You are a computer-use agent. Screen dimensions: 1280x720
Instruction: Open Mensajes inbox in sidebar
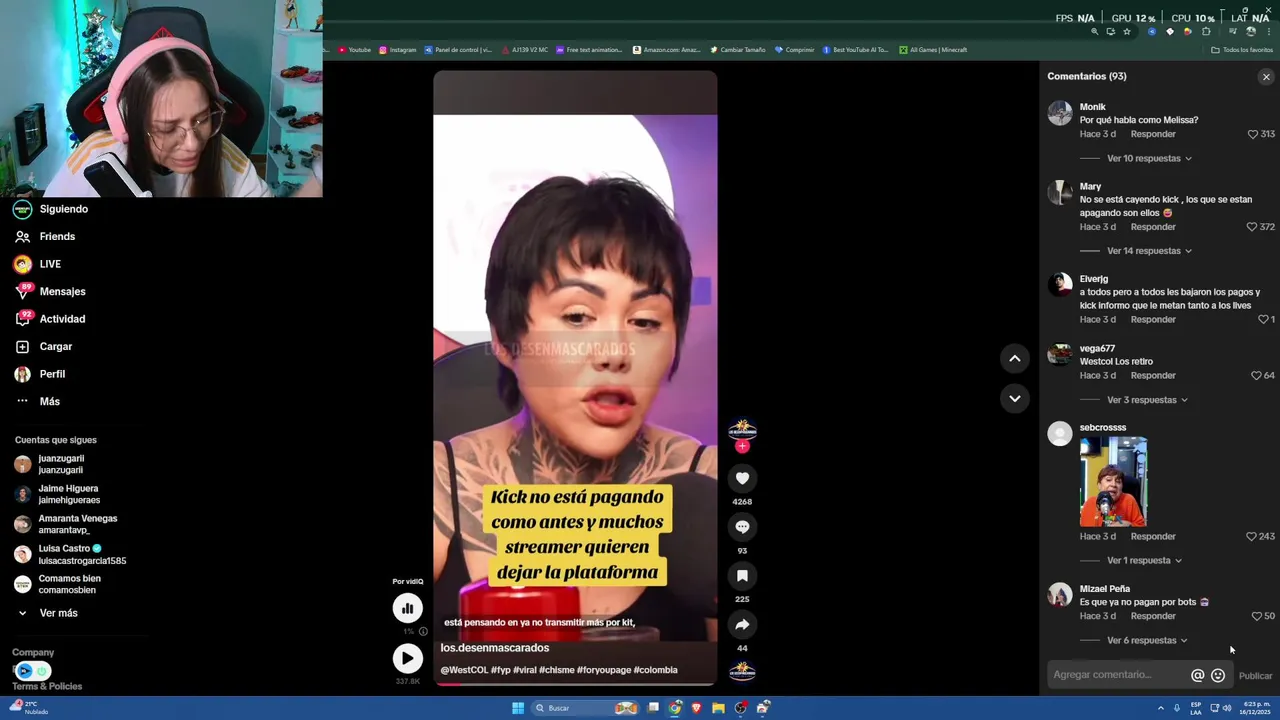click(x=62, y=292)
